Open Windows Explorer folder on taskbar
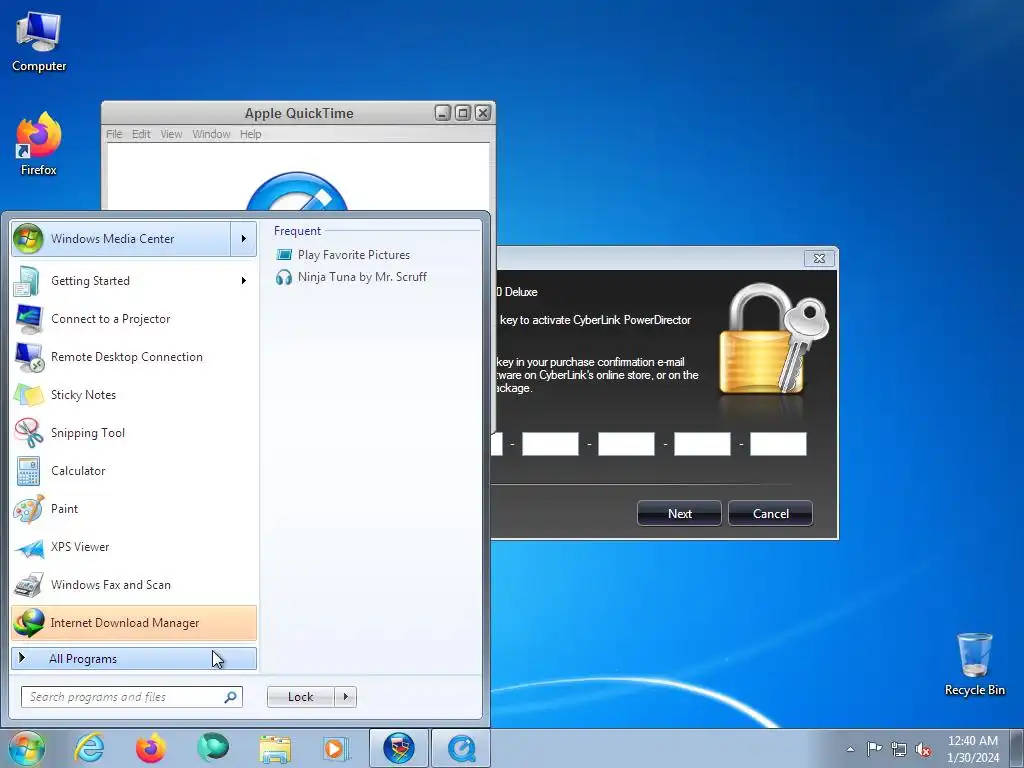Viewport: 1024px width, 768px height. point(275,748)
